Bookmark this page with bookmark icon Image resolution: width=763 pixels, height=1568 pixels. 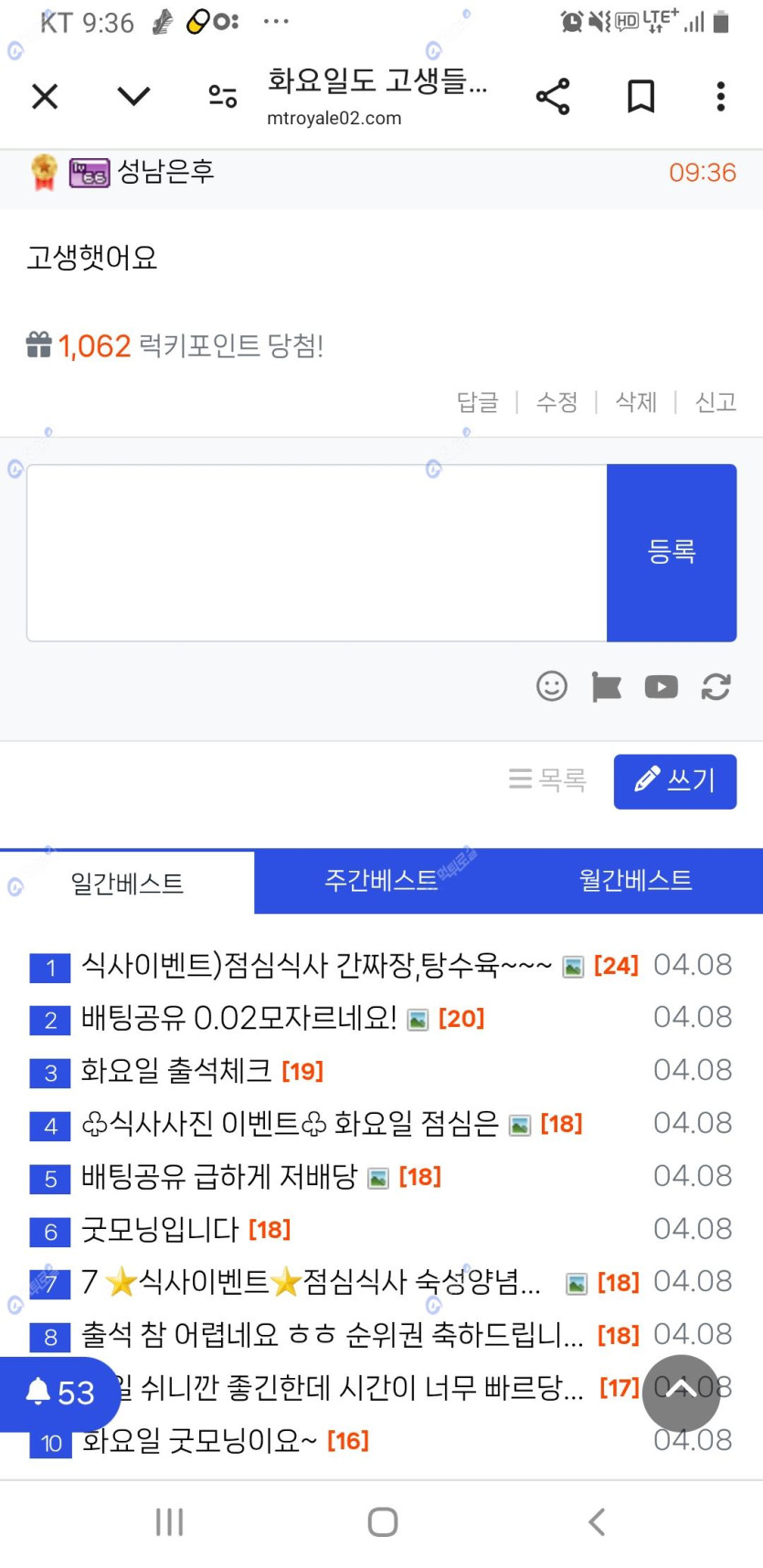(x=641, y=96)
